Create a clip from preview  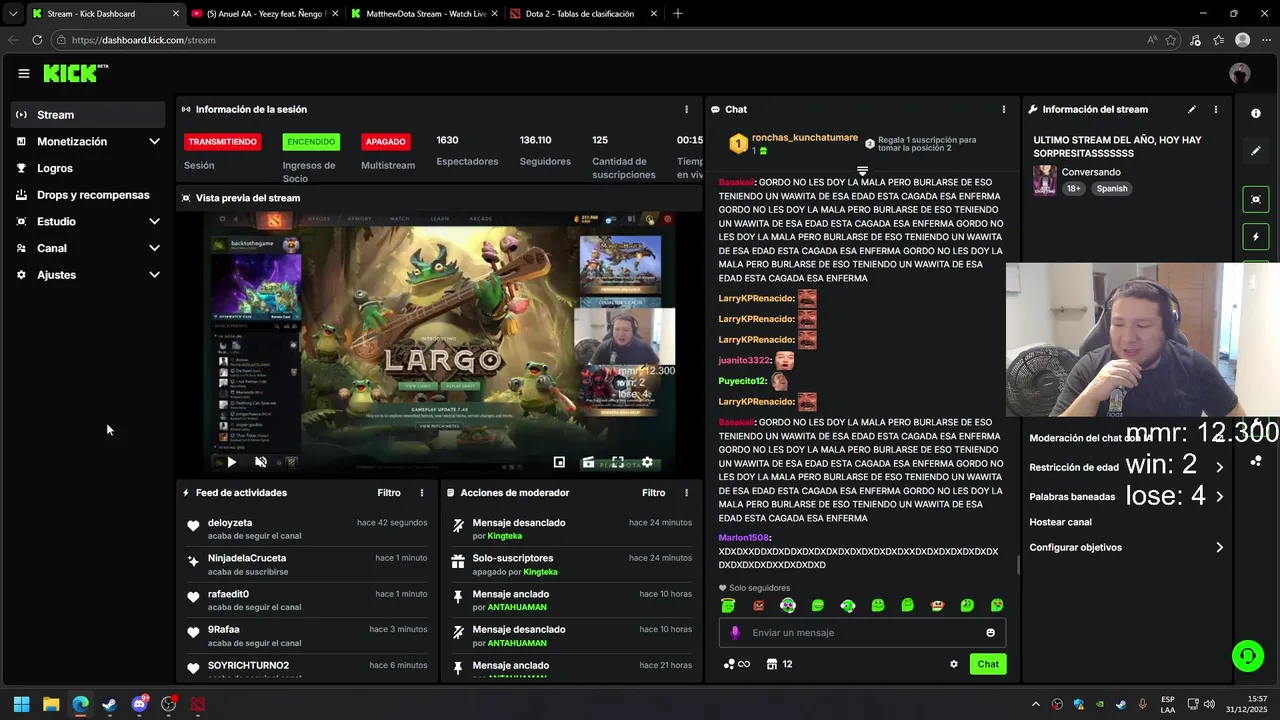coord(588,462)
